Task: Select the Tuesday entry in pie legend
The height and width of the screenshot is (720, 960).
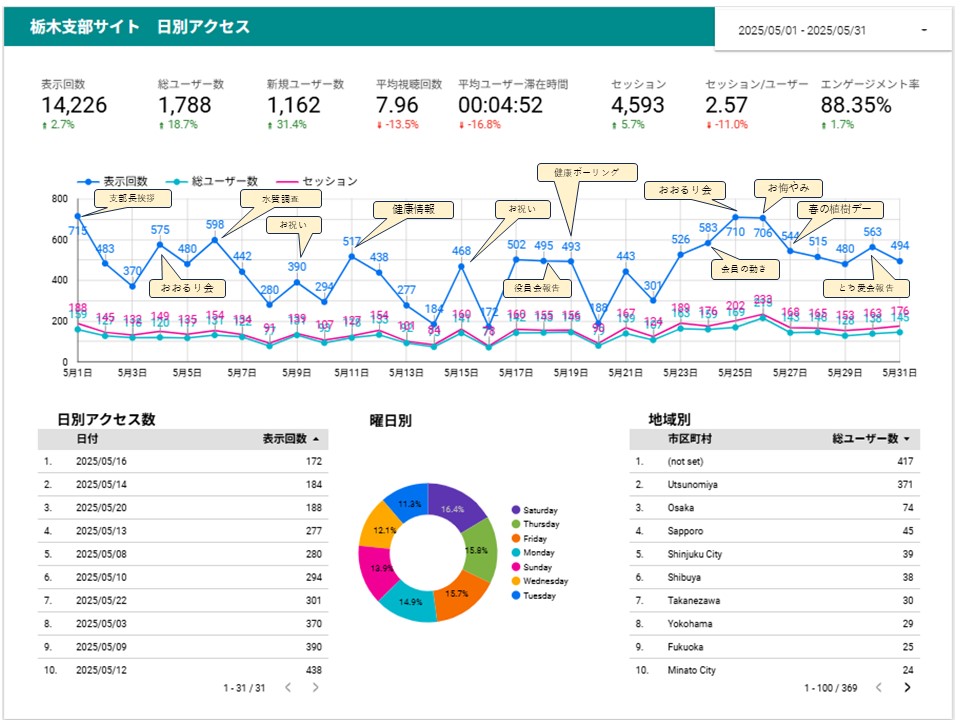Action: (x=540, y=596)
